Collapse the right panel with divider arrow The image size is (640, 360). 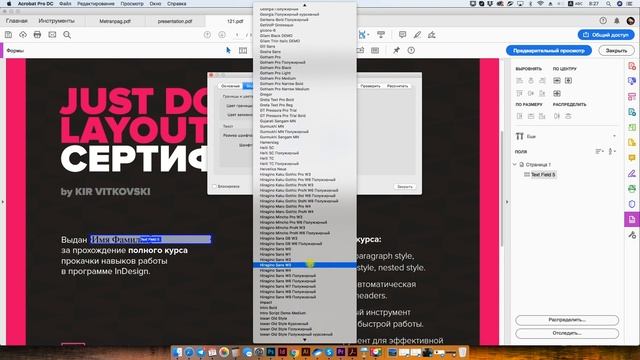coord(507,202)
